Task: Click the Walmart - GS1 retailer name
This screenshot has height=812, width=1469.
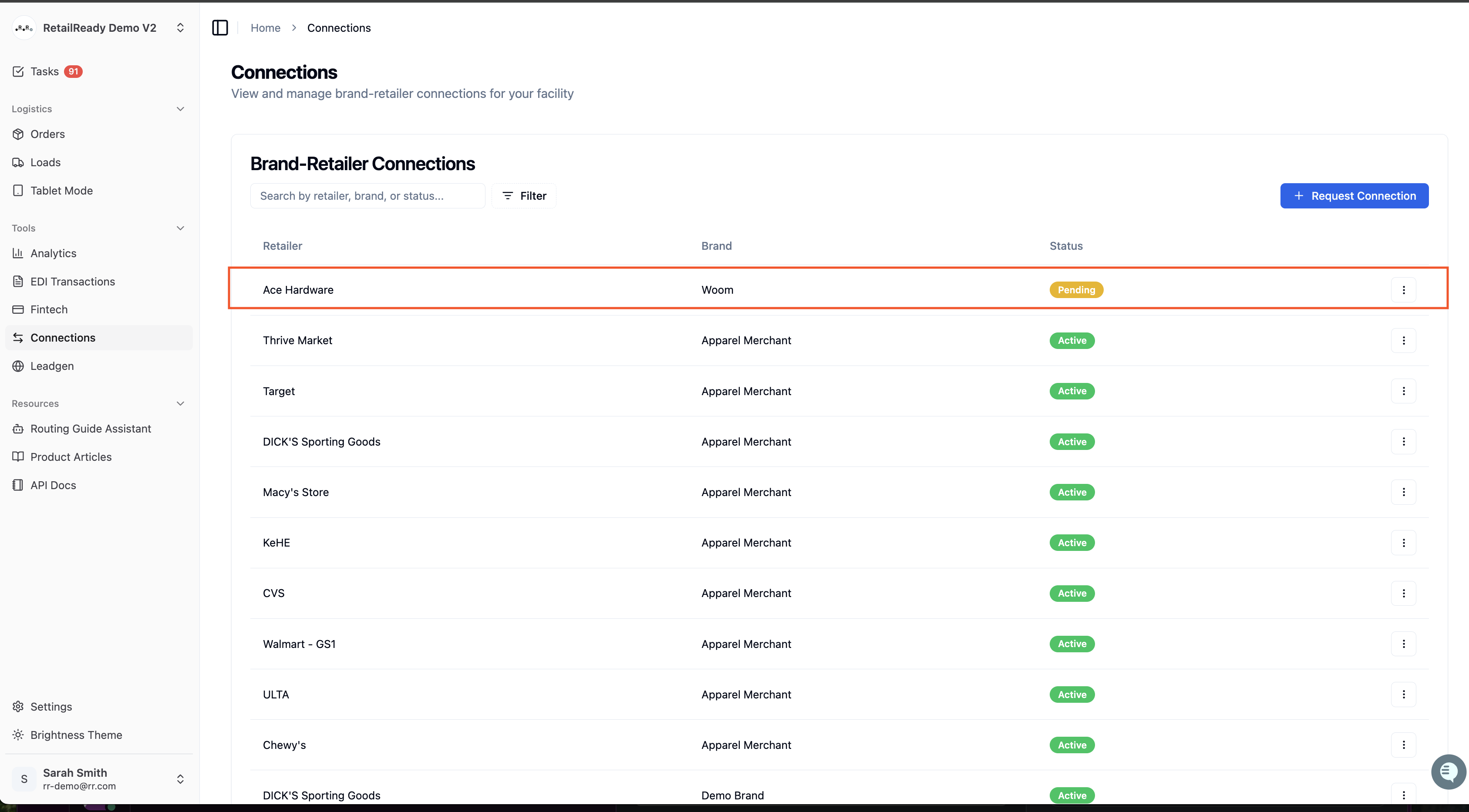Action: tap(300, 644)
